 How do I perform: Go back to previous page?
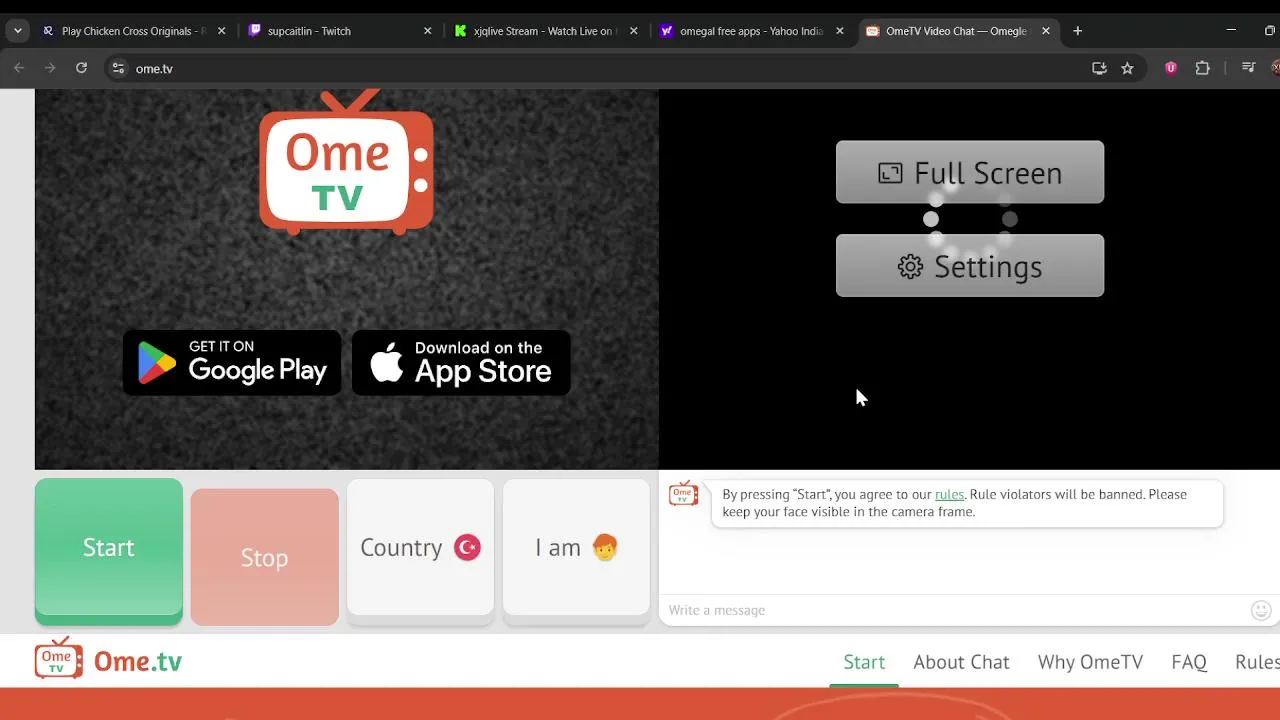[x=19, y=68]
